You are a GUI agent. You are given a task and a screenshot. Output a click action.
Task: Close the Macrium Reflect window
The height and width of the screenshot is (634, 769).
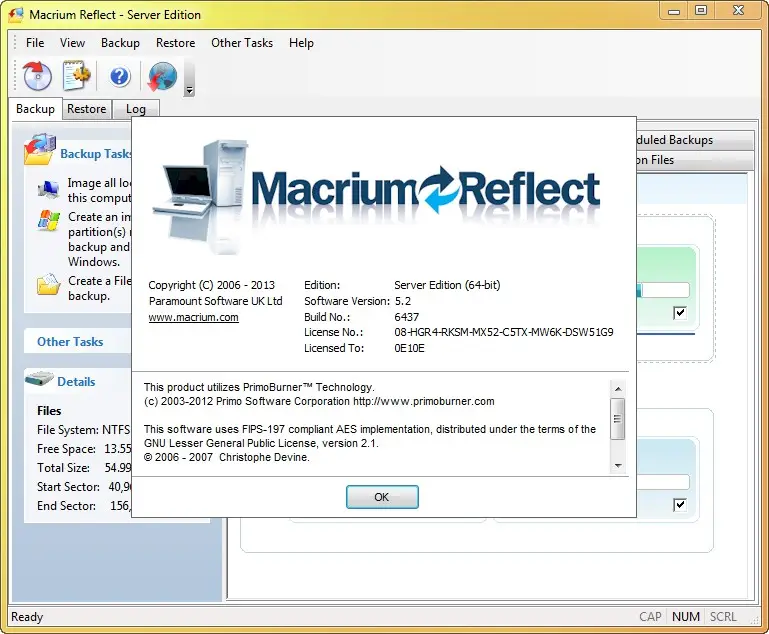coord(738,11)
